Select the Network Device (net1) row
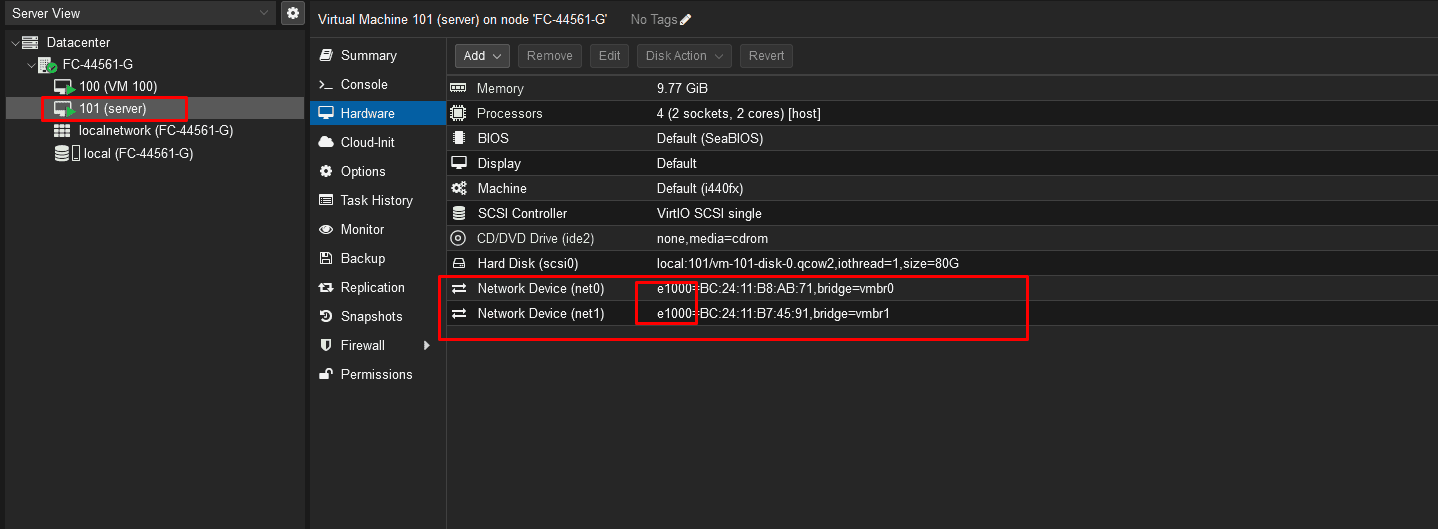 940,313
